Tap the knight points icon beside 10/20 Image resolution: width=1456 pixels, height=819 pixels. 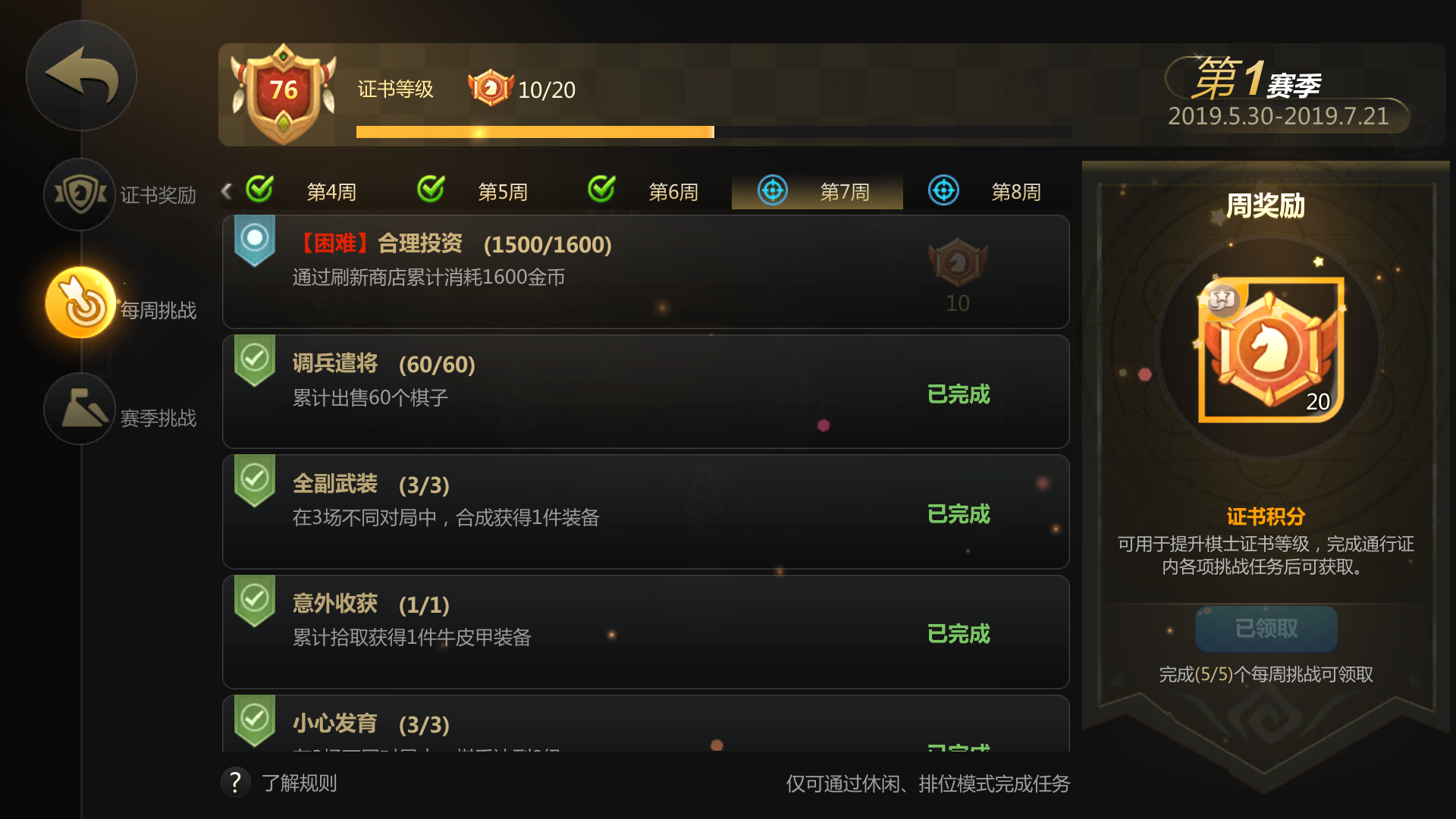[491, 88]
